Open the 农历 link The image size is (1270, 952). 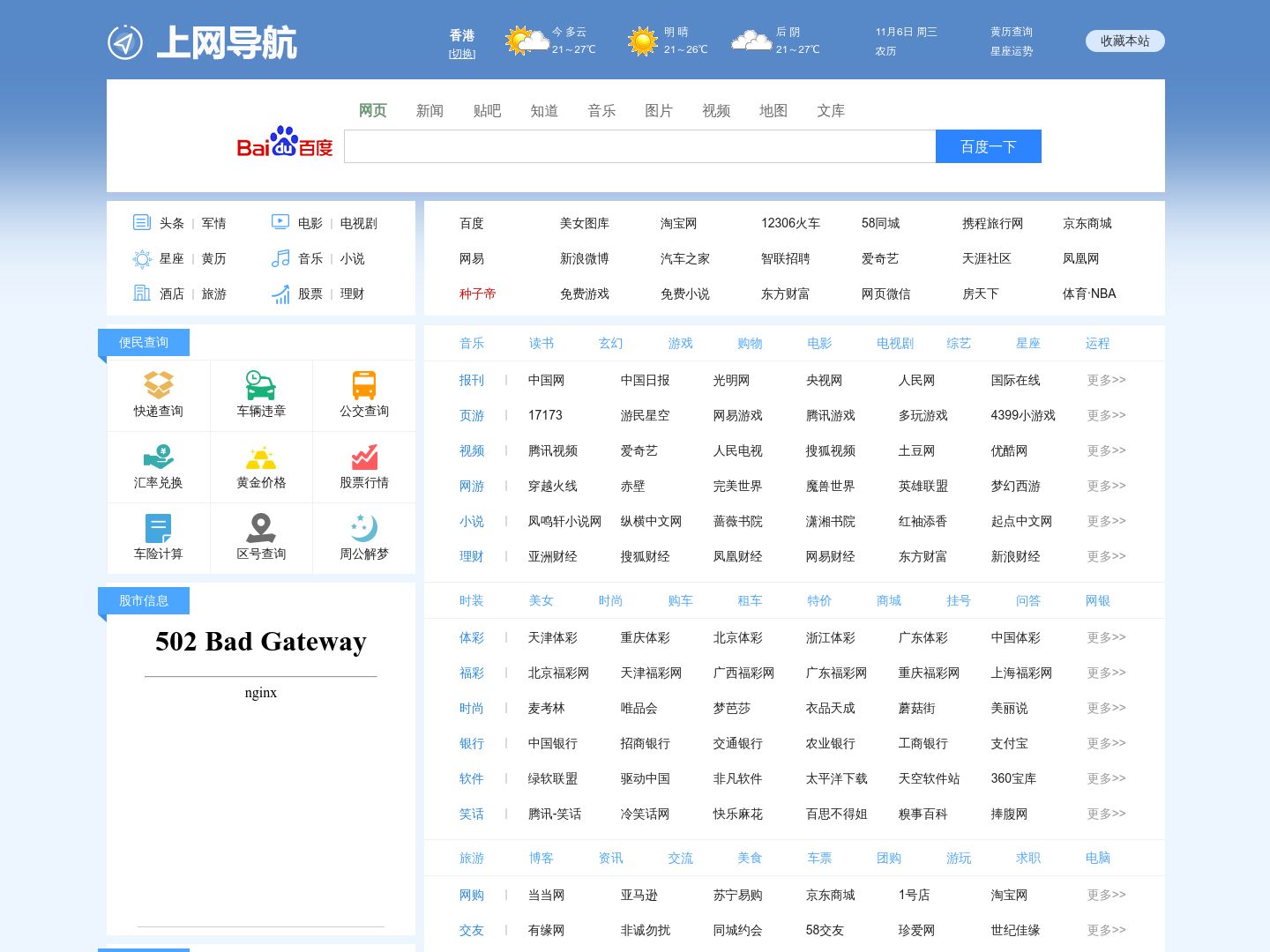tap(886, 51)
